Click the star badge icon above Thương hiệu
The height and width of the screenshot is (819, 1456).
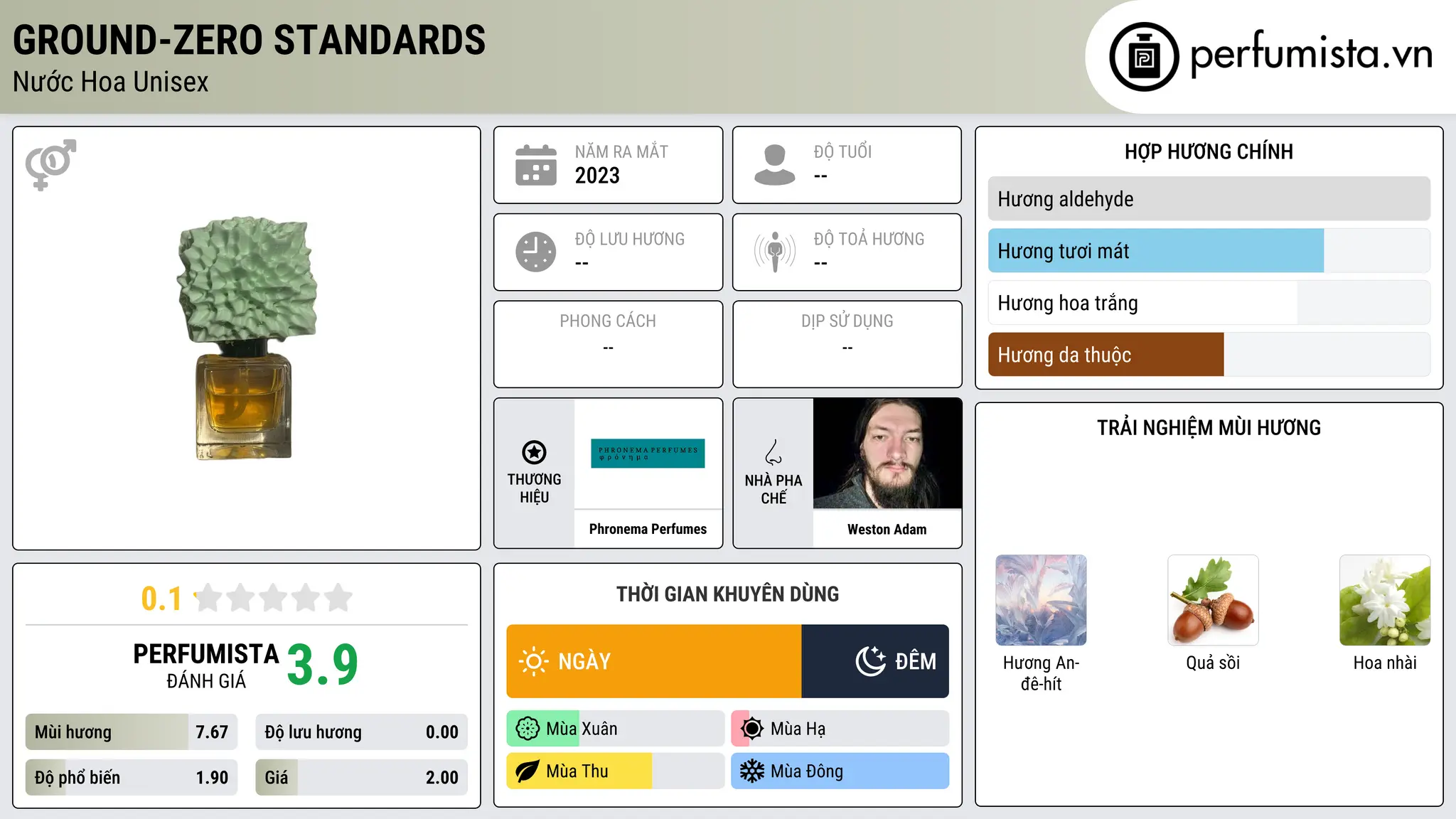(x=534, y=452)
